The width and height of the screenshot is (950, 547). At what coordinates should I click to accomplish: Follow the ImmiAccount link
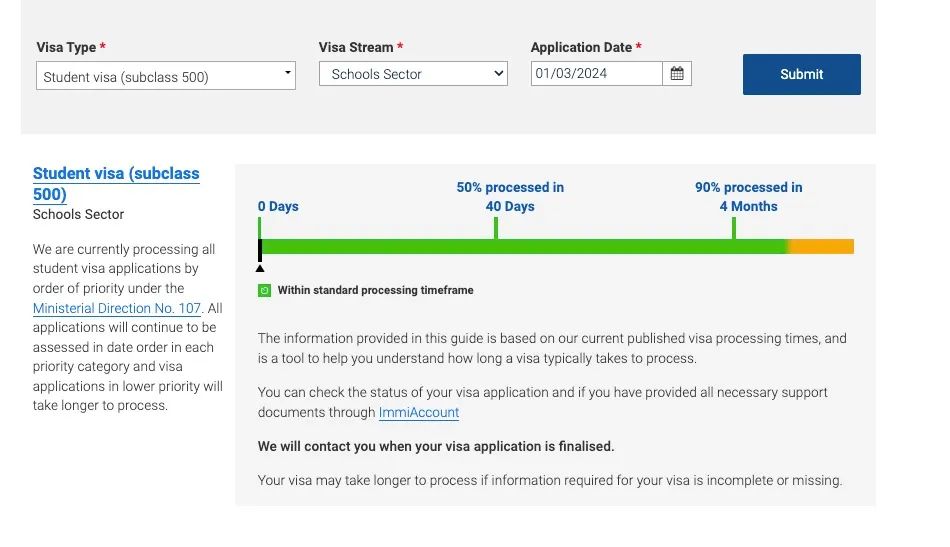(x=419, y=413)
